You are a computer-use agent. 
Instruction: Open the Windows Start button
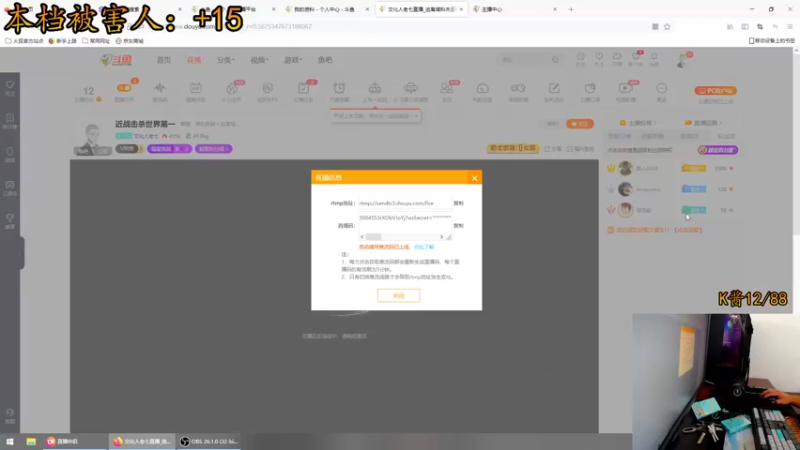tap(10, 441)
